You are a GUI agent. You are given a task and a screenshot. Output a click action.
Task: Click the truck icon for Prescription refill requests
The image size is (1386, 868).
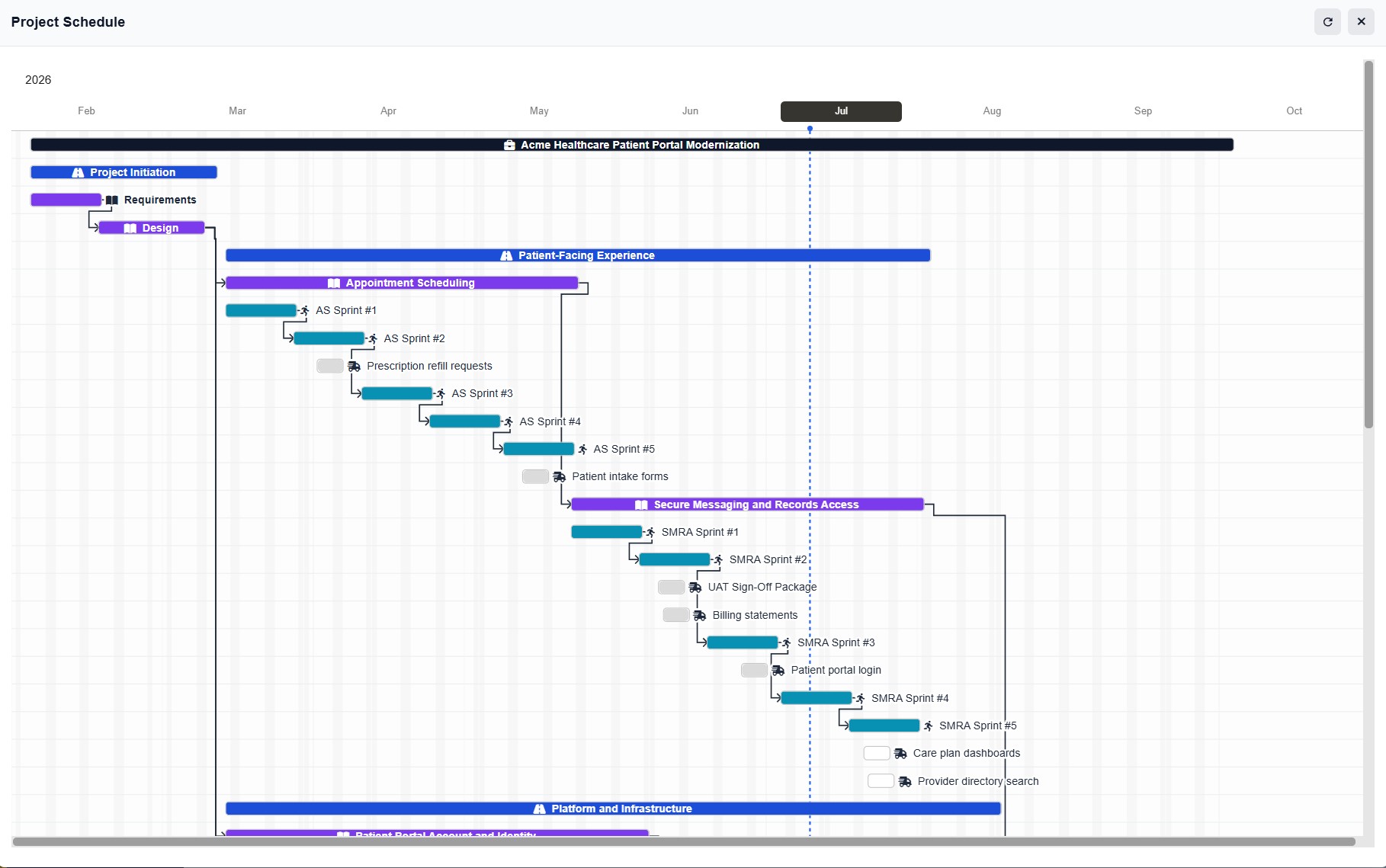[355, 367]
